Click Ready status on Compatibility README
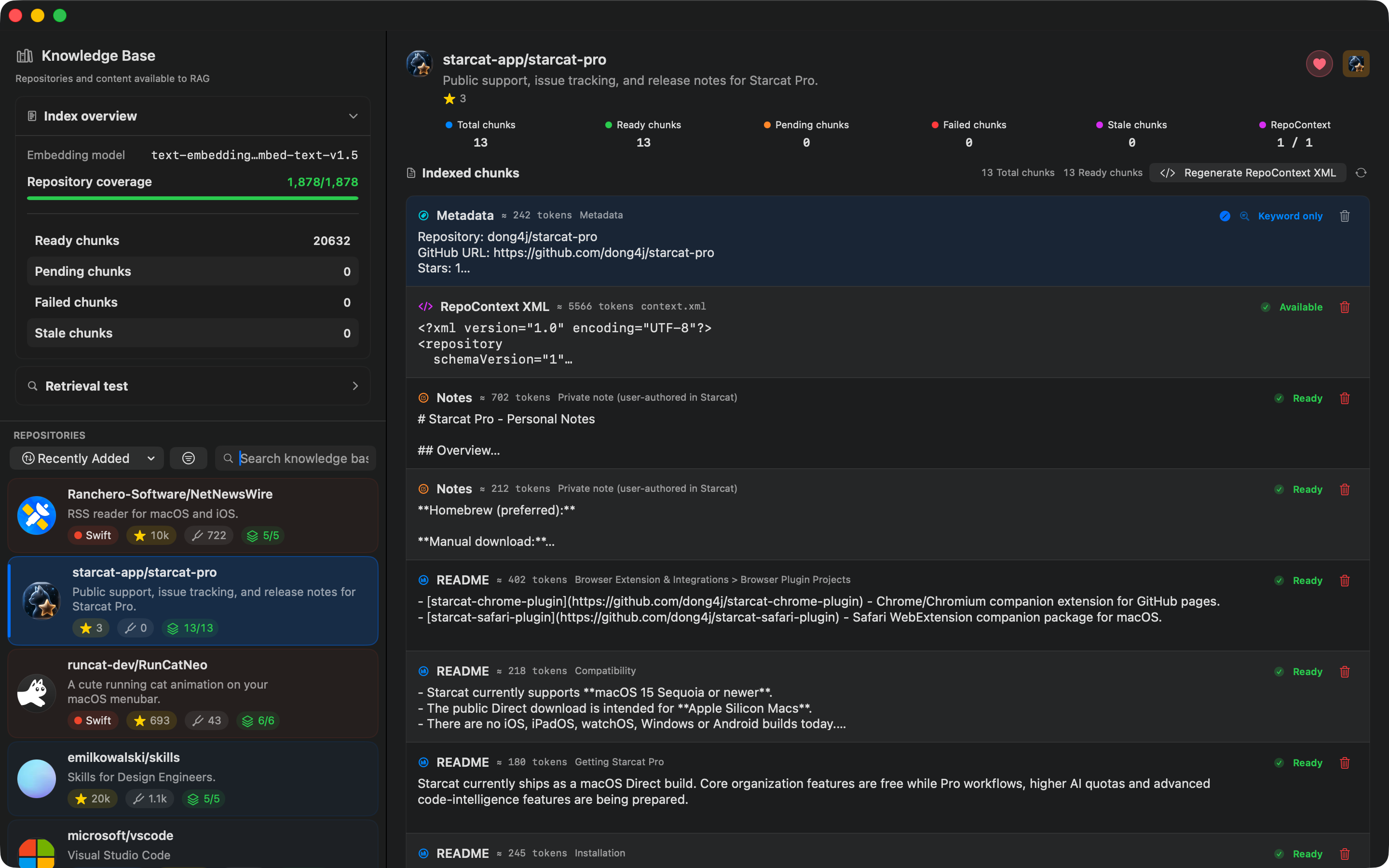The width and height of the screenshot is (1389, 868). (x=1307, y=672)
